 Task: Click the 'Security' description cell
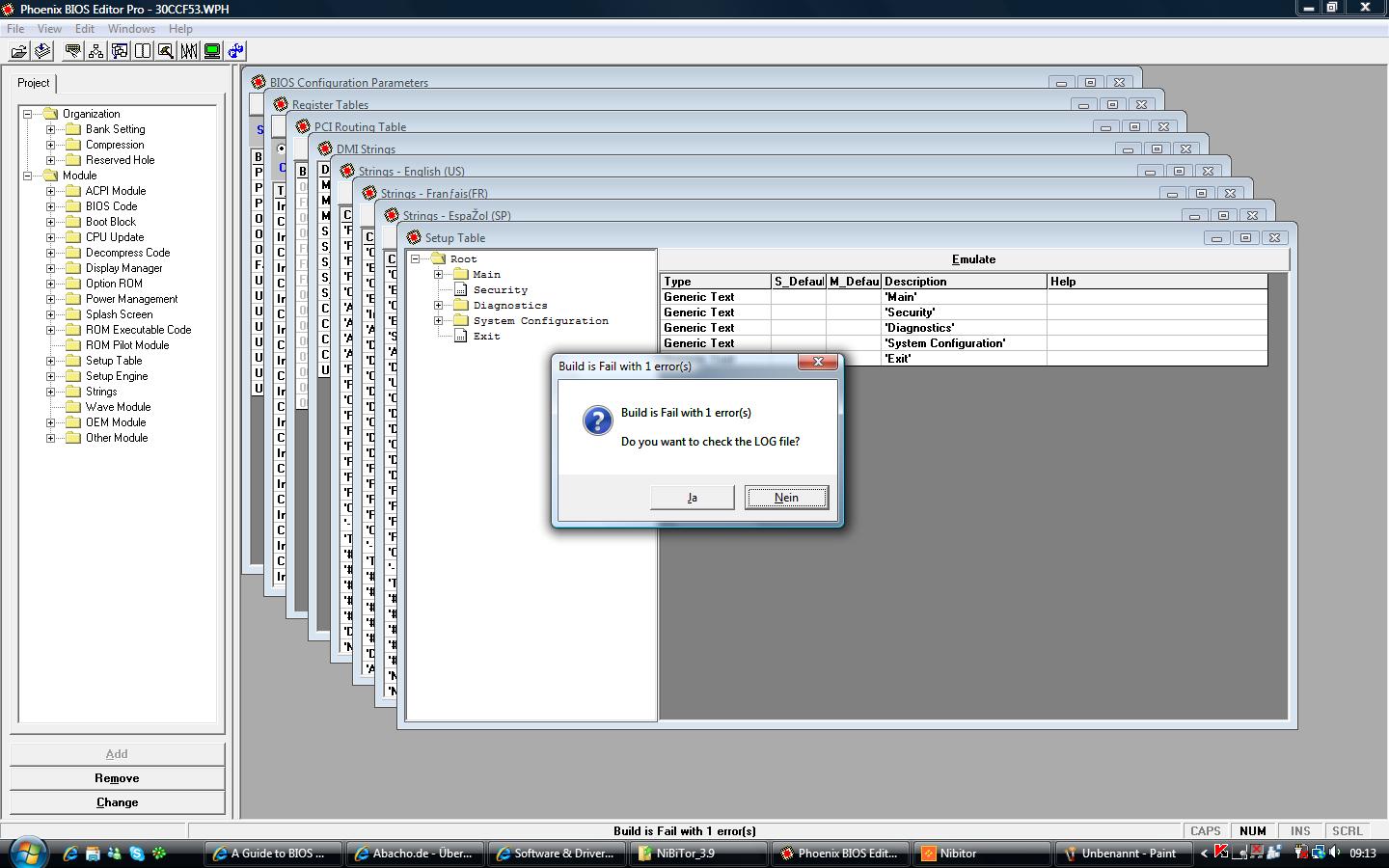coord(964,312)
